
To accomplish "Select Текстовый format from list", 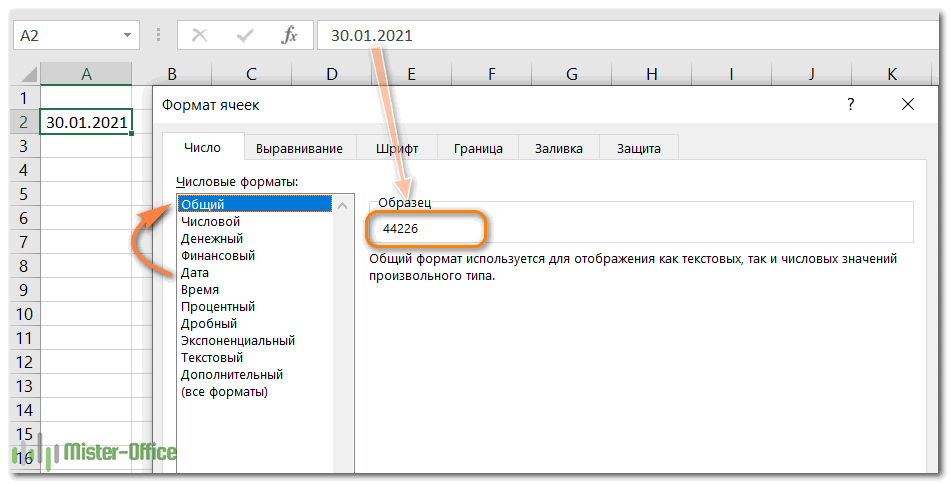I will click(x=212, y=357).
